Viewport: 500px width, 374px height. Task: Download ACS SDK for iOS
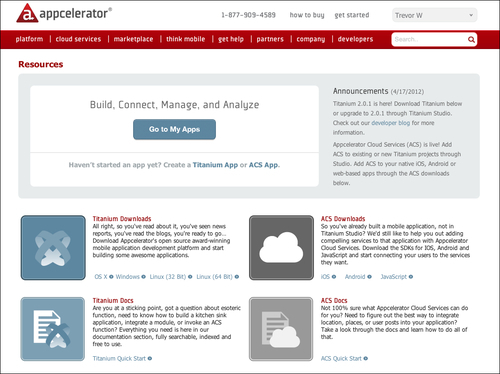pos(325,277)
